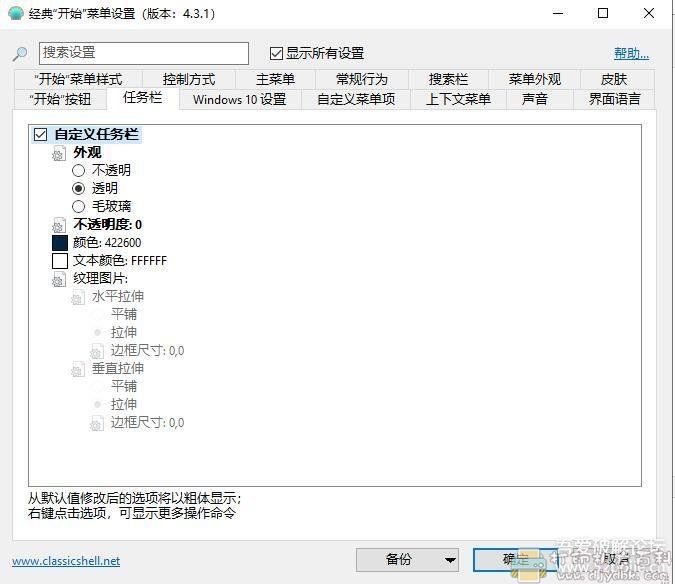Switch to the 常规行为 tab
675x584 pixels.
click(x=362, y=79)
